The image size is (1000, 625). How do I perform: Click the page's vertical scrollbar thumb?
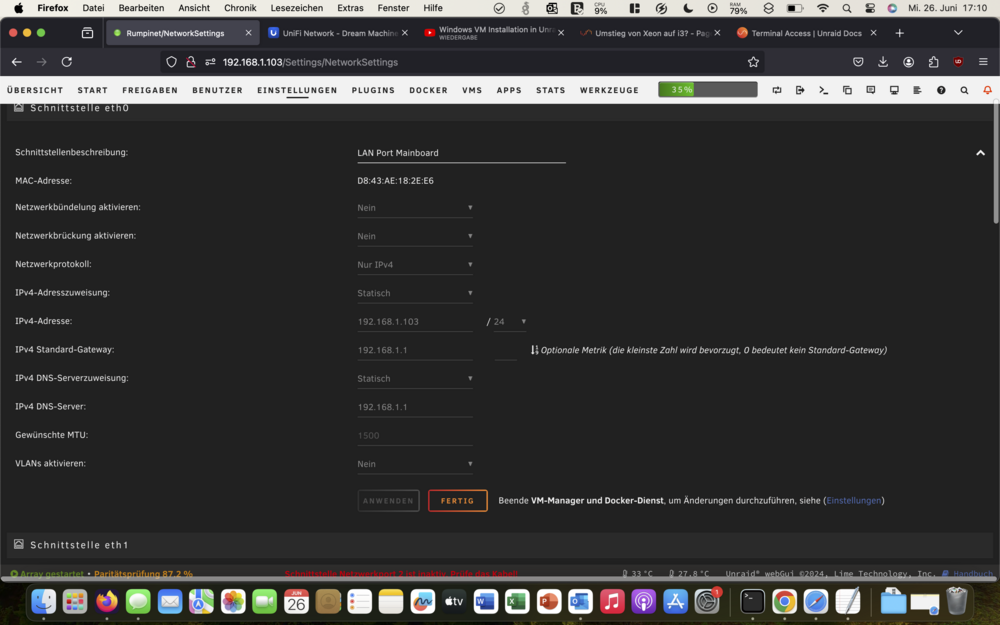pos(996,163)
